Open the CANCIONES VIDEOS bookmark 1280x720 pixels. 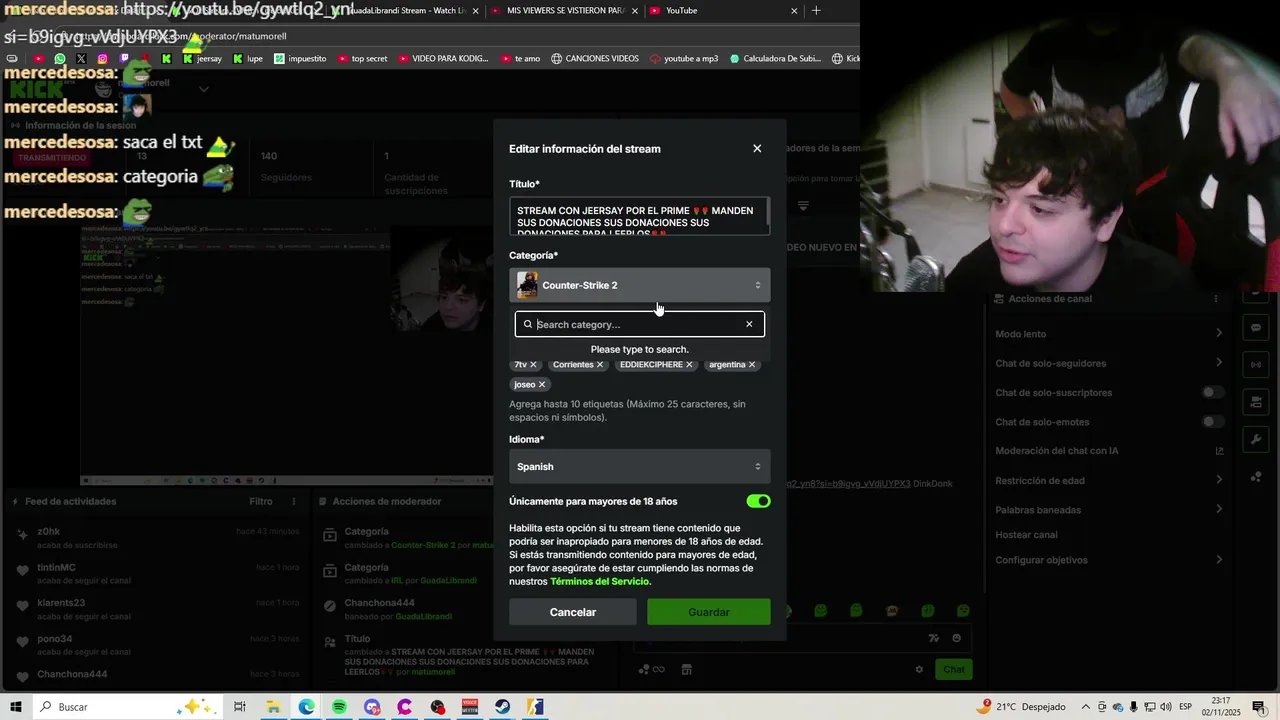pos(595,59)
